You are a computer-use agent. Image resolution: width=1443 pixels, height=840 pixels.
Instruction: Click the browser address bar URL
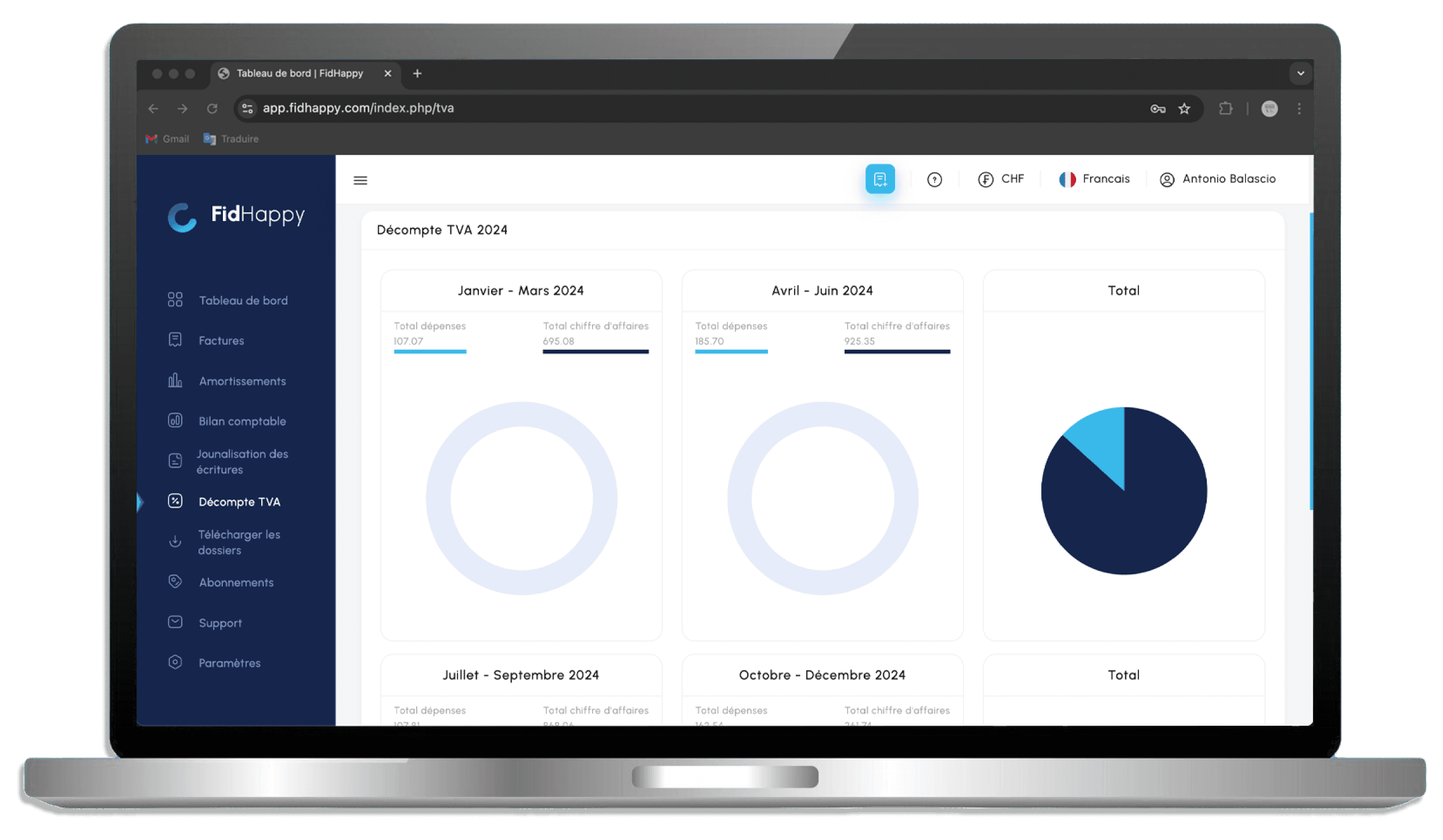(x=358, y=108)
